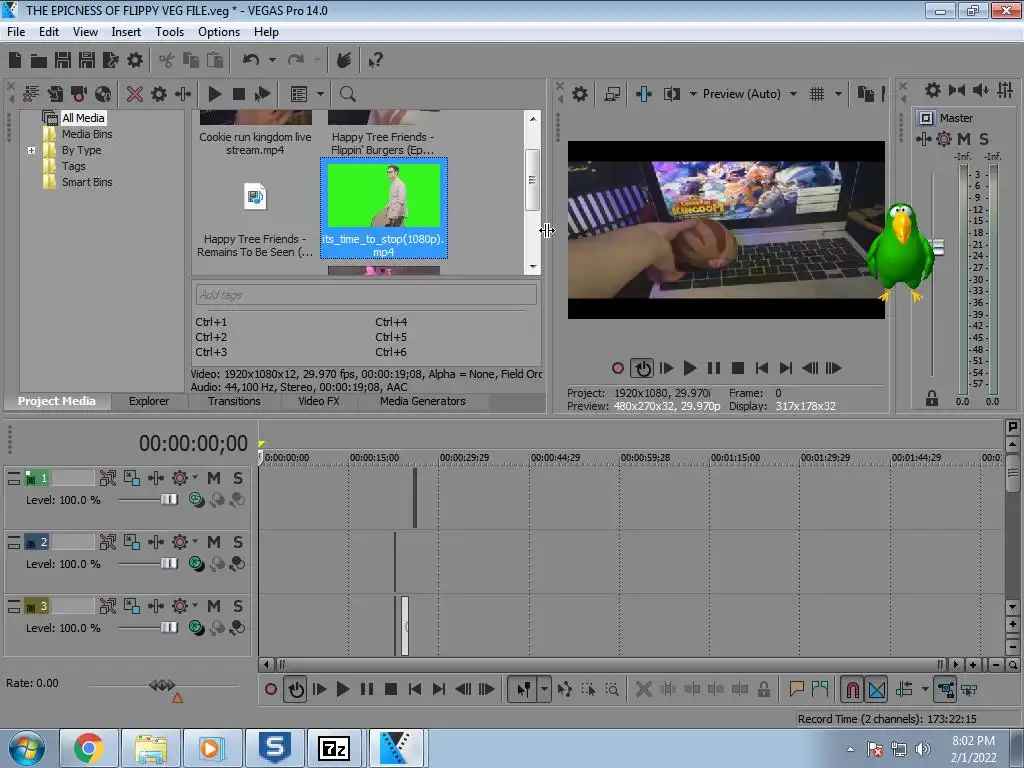
Task: Open edit tool selector dropdown arrow
Action: (544, 689)
